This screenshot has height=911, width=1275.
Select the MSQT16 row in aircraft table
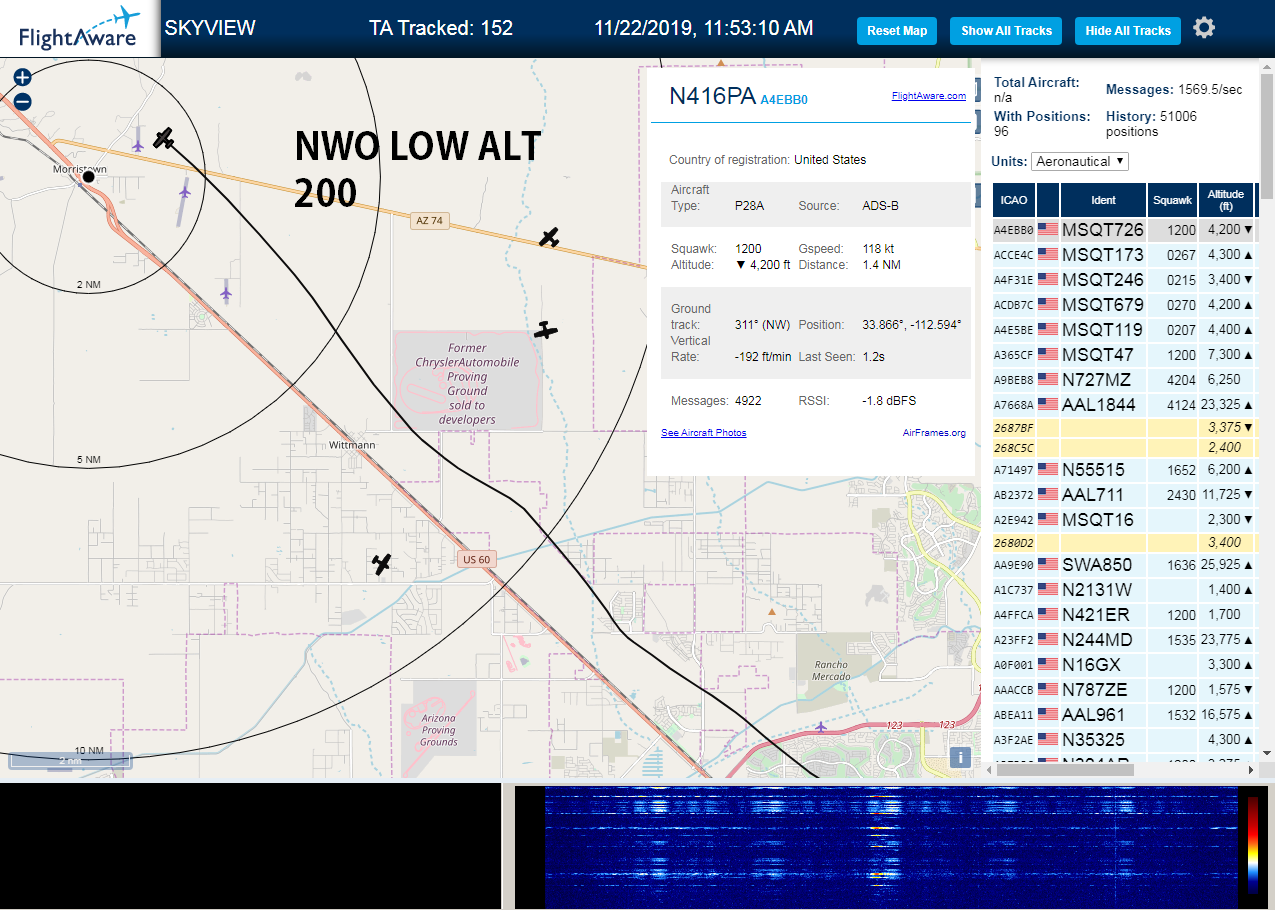pyautogui.click(x=1124, y=520)
